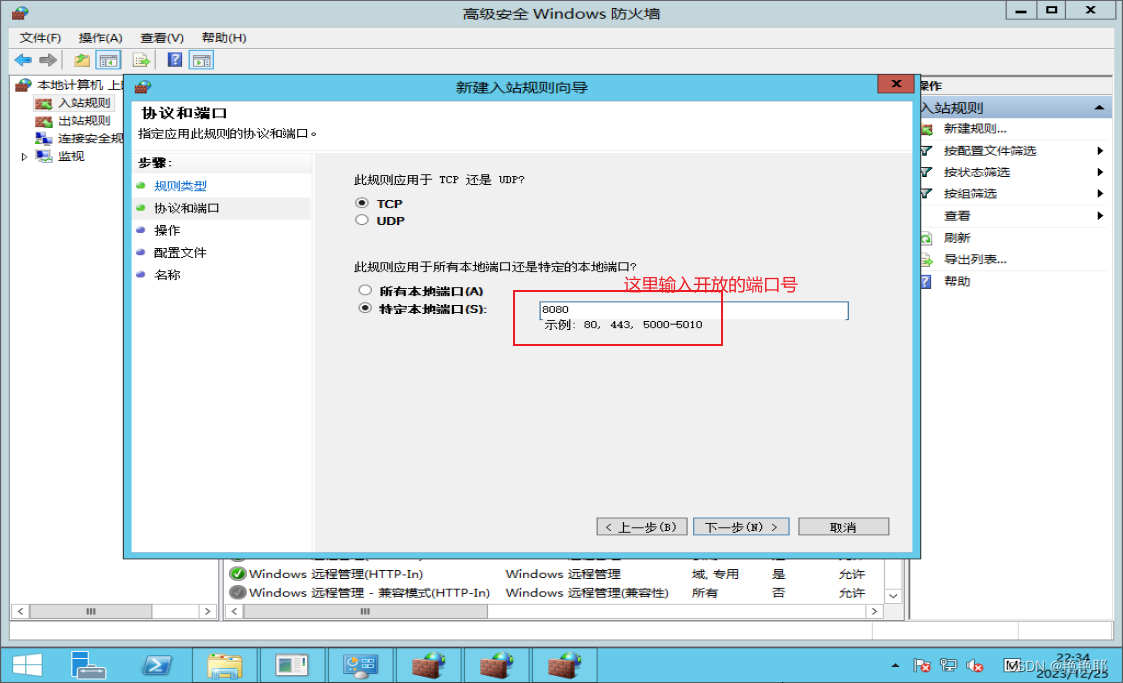Select the Windows 远程管理(HTTP-In) rule row

point(555,574)
